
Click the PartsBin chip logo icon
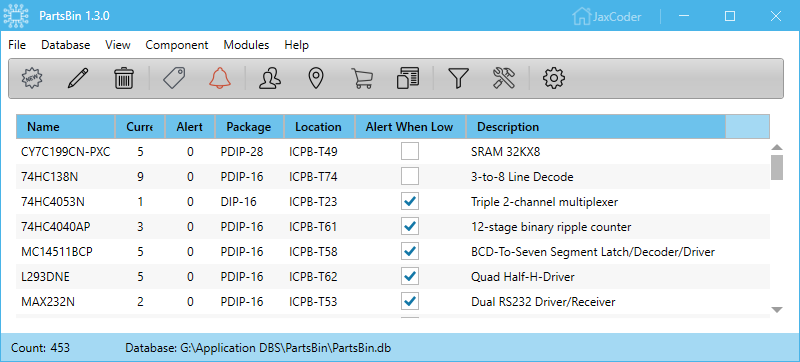(x=16, y=16)
